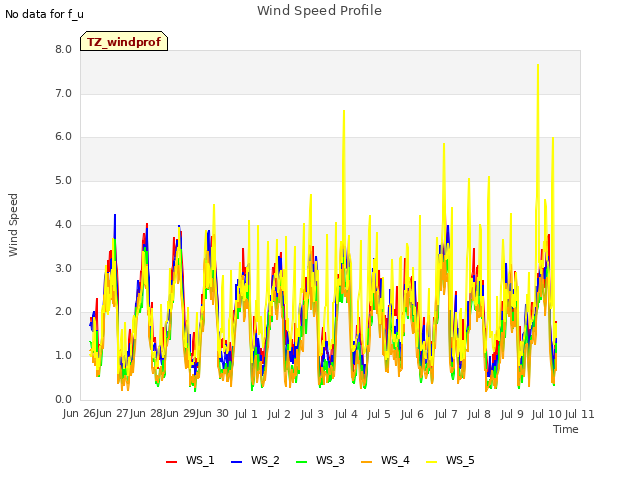Screen dimensions: 640x480
Task: Click the WS_4 orange legend swatch
Action: [x=367, y=461]
